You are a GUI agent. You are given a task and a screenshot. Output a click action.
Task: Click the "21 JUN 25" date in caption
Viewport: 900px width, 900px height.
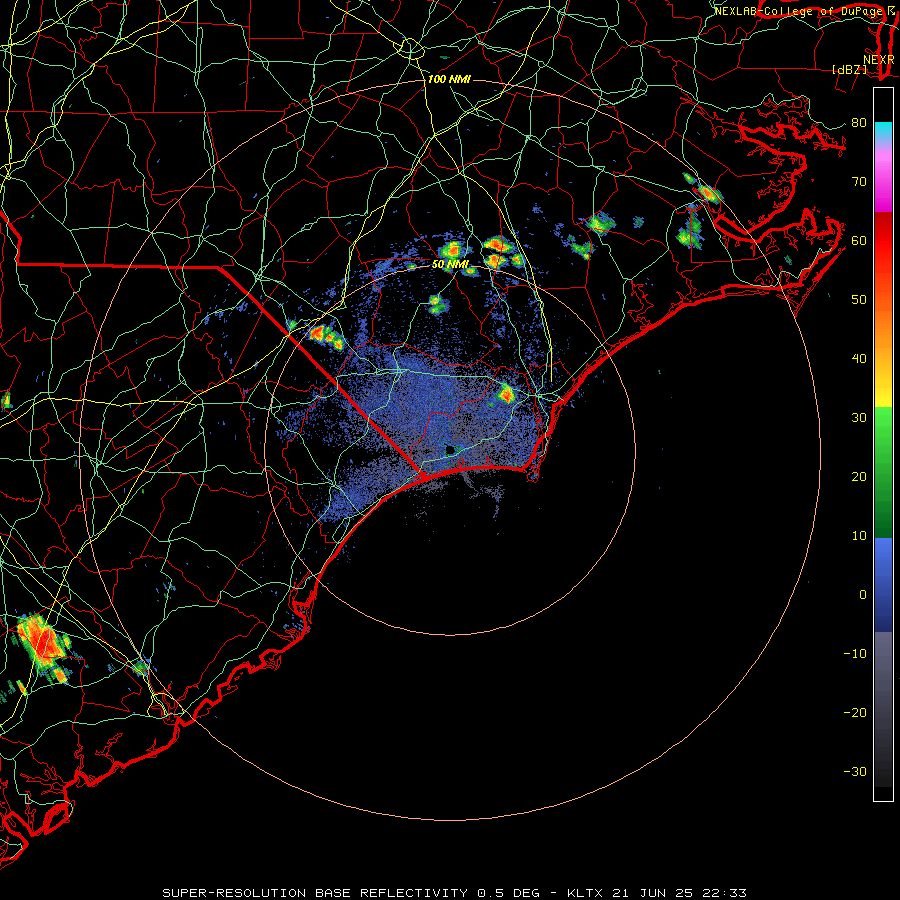tap(654, 893)
